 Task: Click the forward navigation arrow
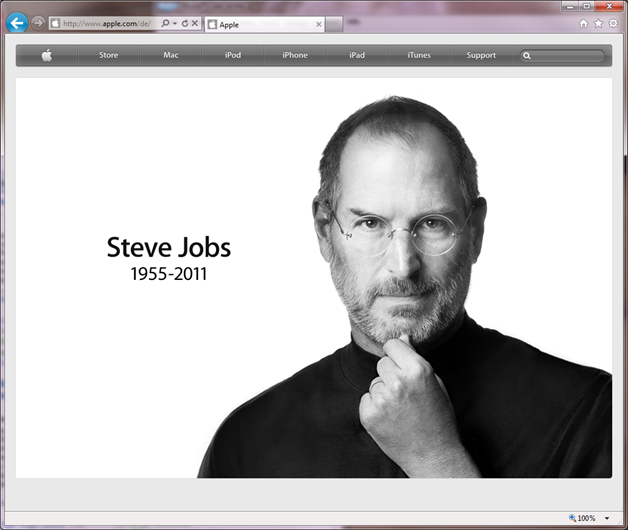tap(38, 23)
